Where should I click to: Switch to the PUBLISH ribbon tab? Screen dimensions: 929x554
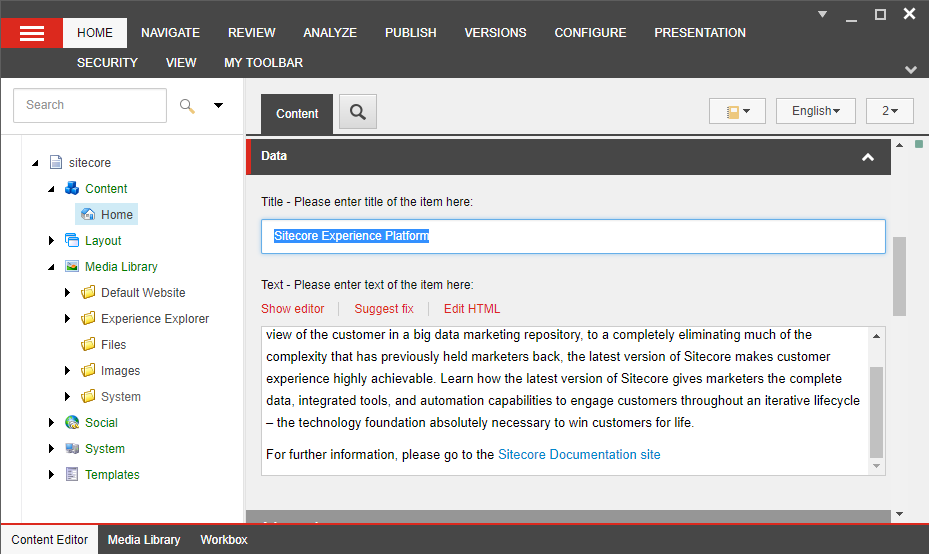411,33
